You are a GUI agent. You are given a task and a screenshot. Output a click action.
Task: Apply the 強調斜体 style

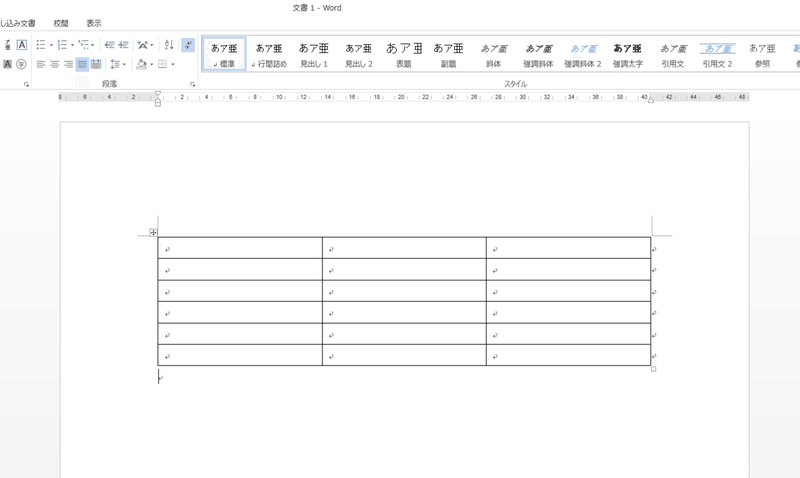click(538, 54)
